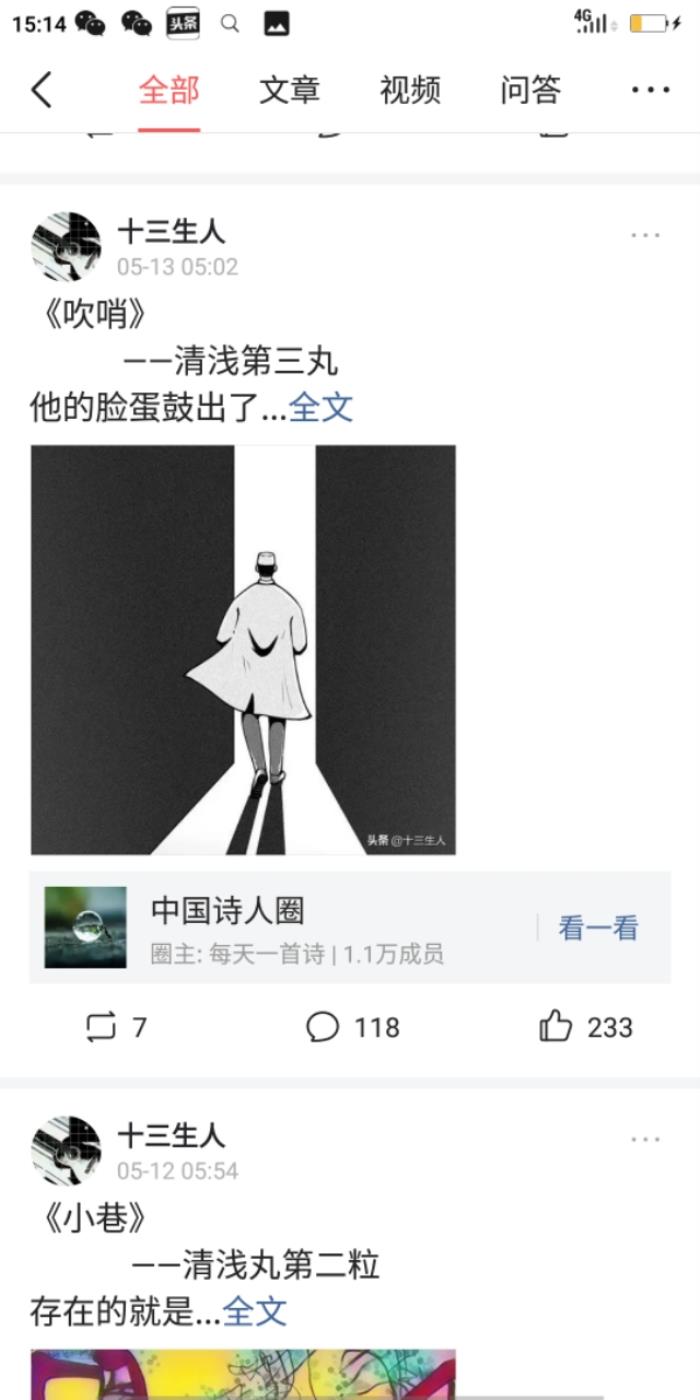Expand full text of 《小巷》 post
The image size is (700, 1400).
click(x=254, y=1311)
